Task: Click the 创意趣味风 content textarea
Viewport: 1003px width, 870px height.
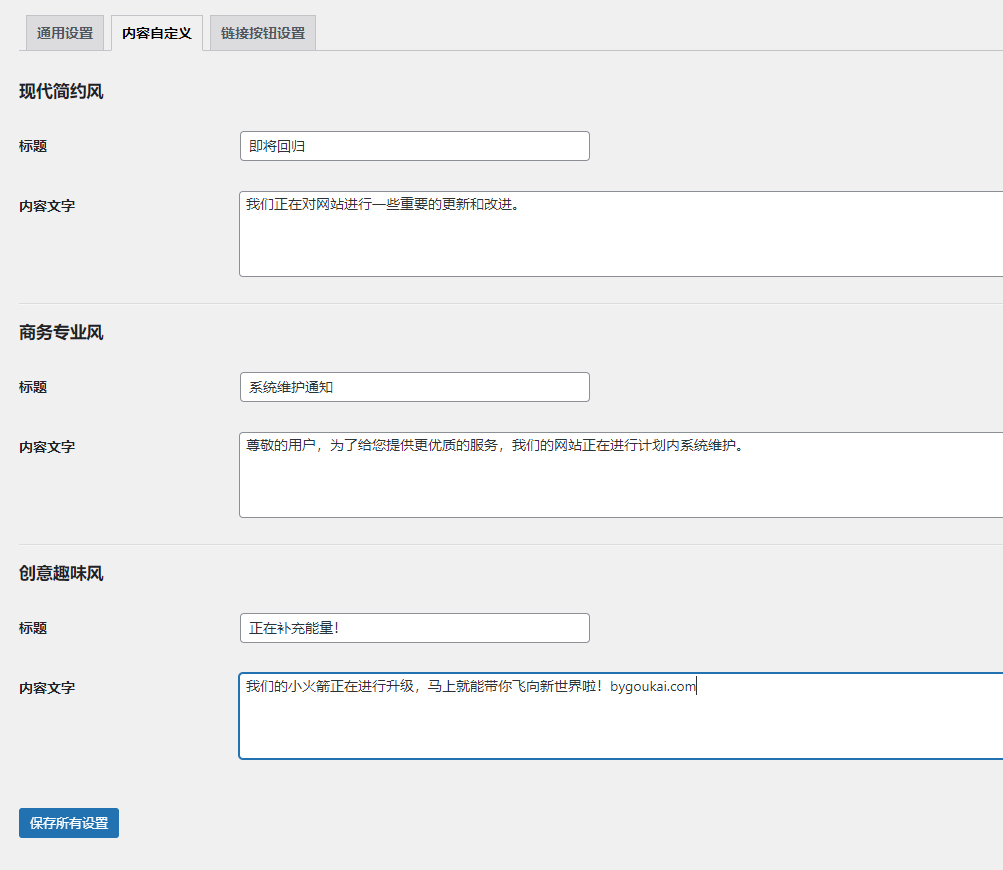Action: 621,716
